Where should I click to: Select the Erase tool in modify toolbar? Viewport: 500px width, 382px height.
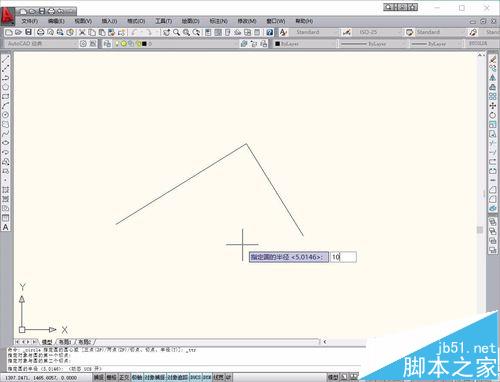pos(493,59)
